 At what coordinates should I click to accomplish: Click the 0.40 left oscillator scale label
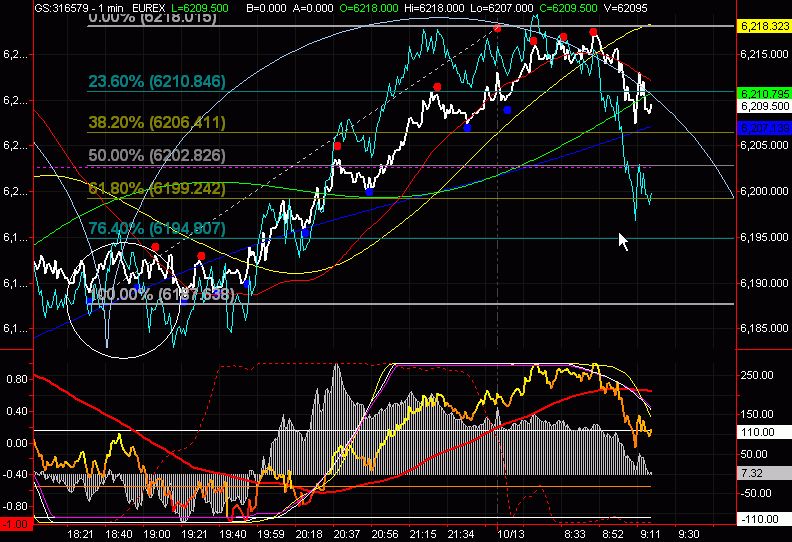point(17,411)
